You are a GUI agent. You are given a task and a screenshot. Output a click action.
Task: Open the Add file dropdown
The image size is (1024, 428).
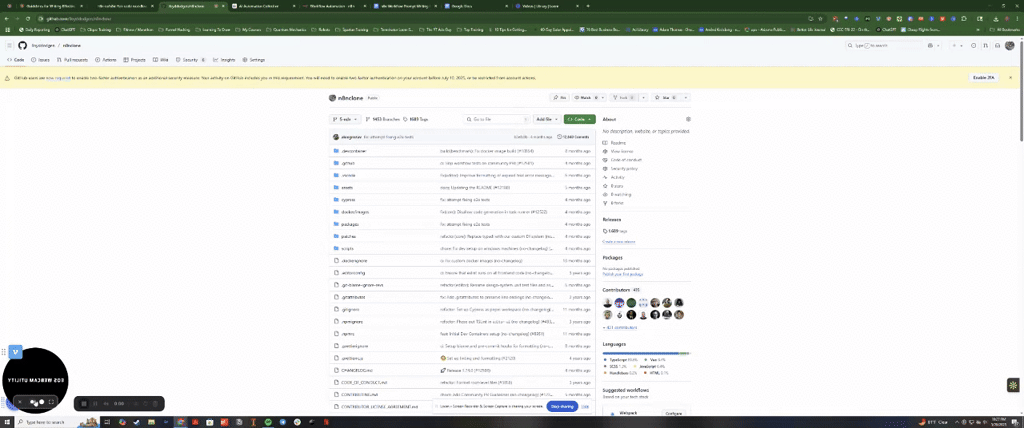pyautogui.click(x=547, y=120)
